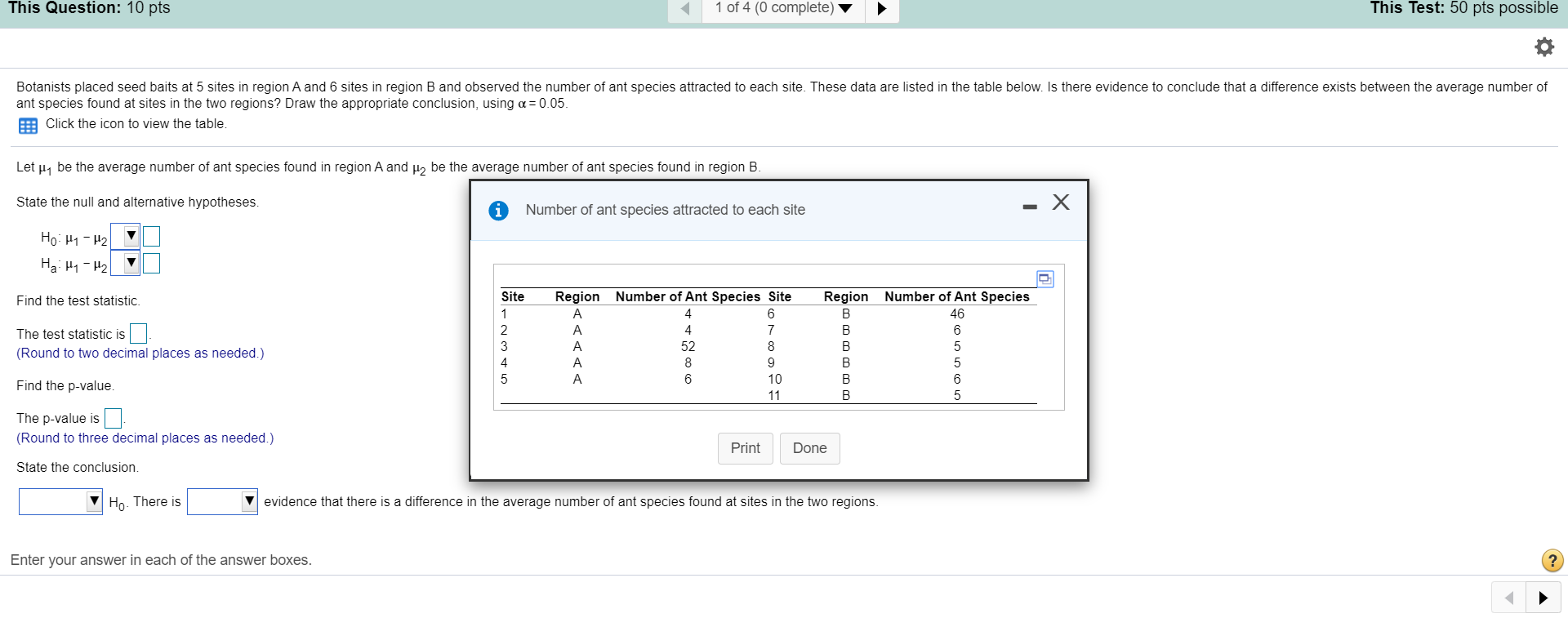The image size is (1568, 618).
Task: Click the Ha value input box
Action: pos(151,263)
